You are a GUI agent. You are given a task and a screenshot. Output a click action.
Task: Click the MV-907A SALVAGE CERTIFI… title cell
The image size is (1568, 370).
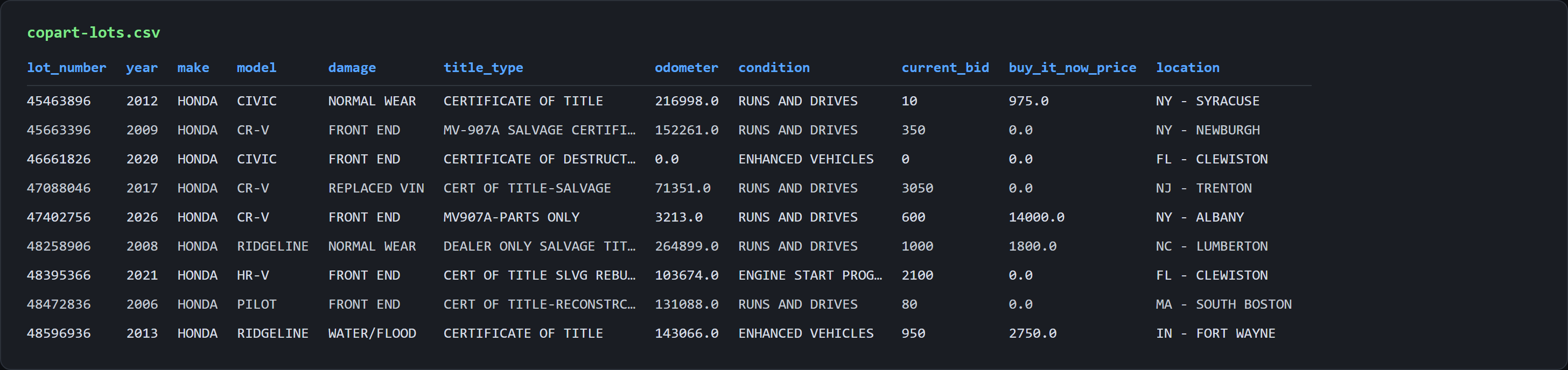pos(540,130)
